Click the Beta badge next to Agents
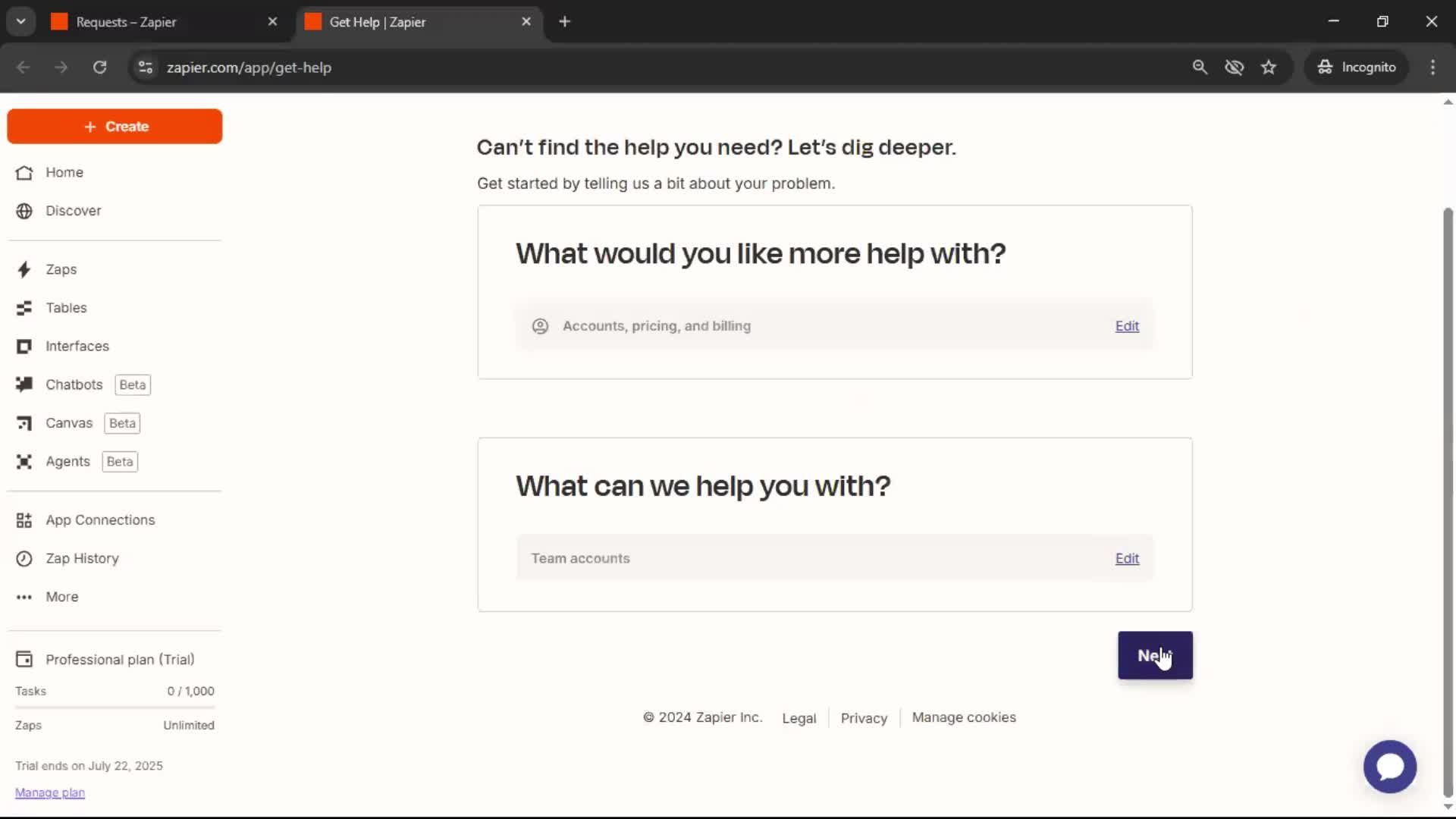This screenshot has height=819, width=1456. point(120,462)
